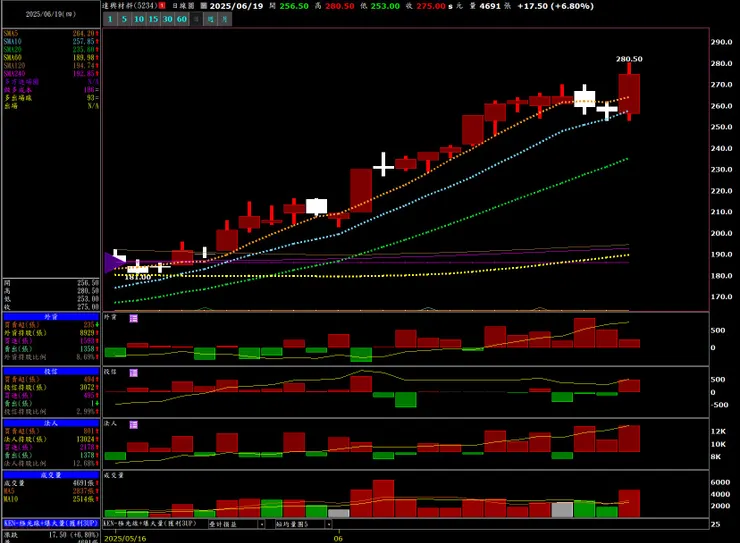Screen dimensions: 740x543
Task: Click the SMA5 legend row
Action: 51,33
